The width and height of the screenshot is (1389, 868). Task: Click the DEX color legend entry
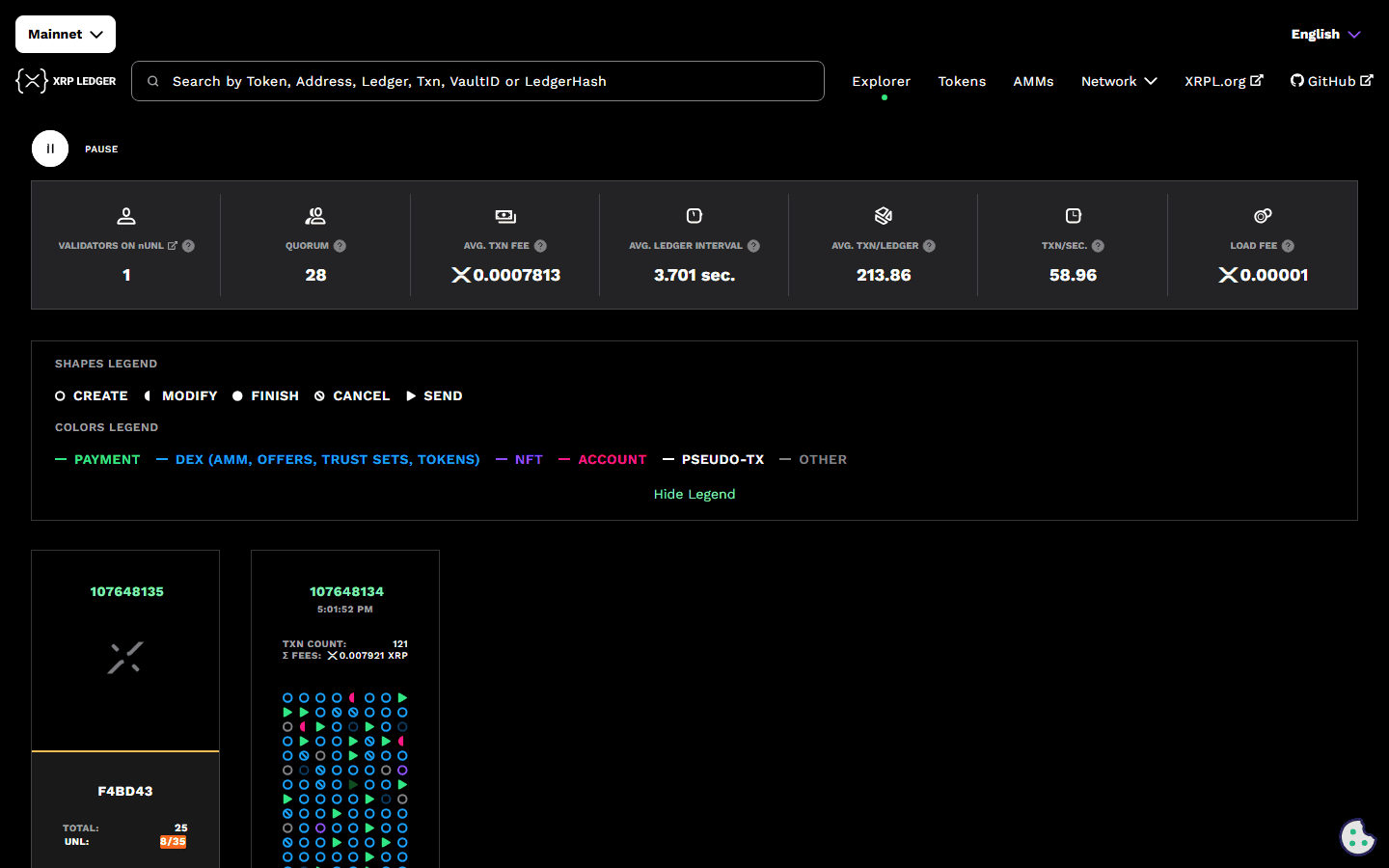[x=318, y=459]
